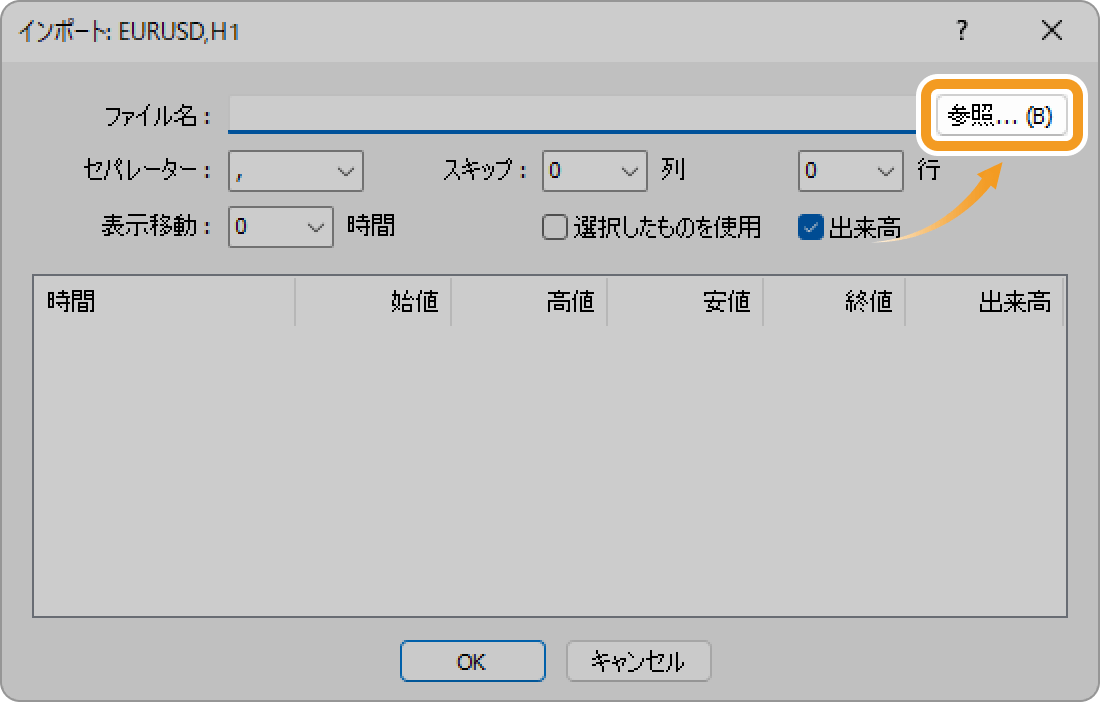Click the 高値 column header

point(529,302)
